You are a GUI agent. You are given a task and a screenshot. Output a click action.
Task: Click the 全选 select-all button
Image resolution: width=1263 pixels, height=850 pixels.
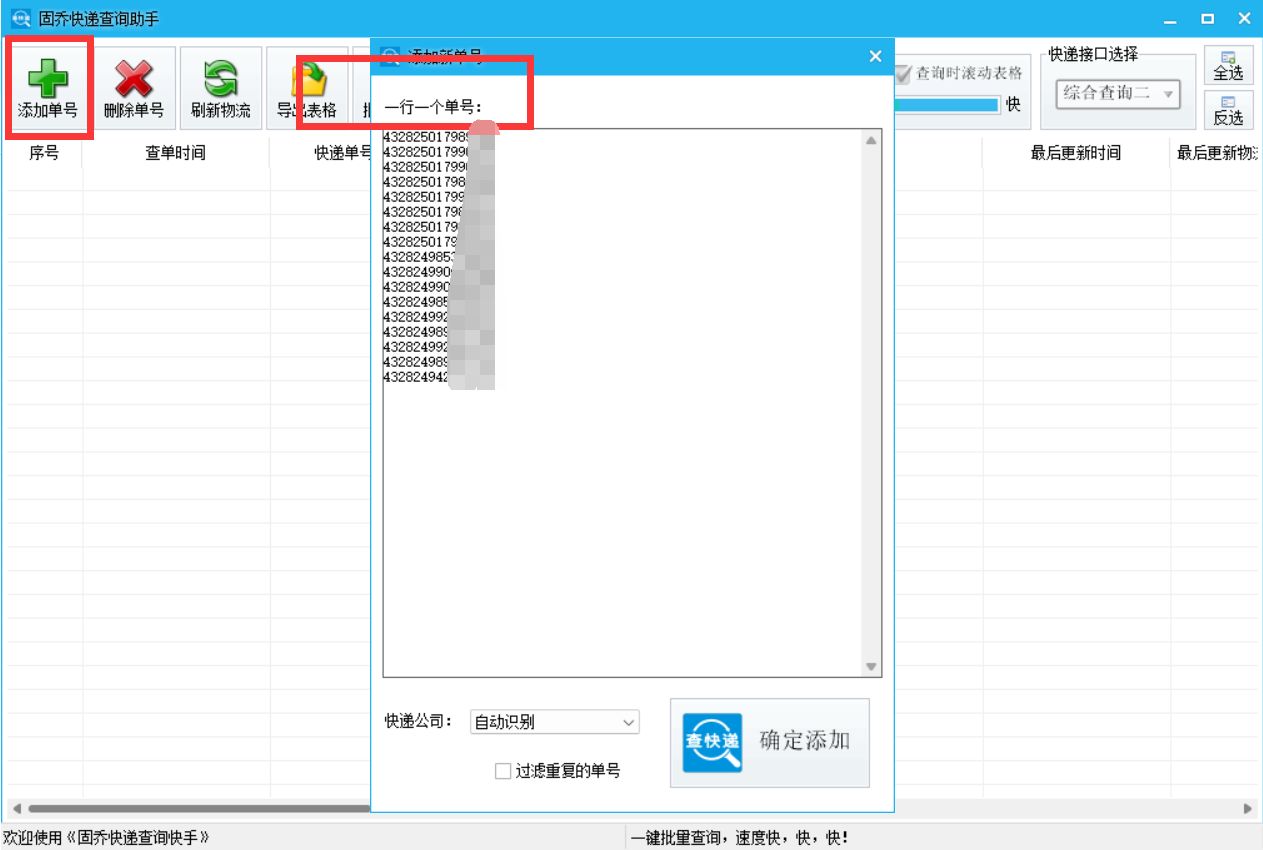click(x=1228, y=65)
